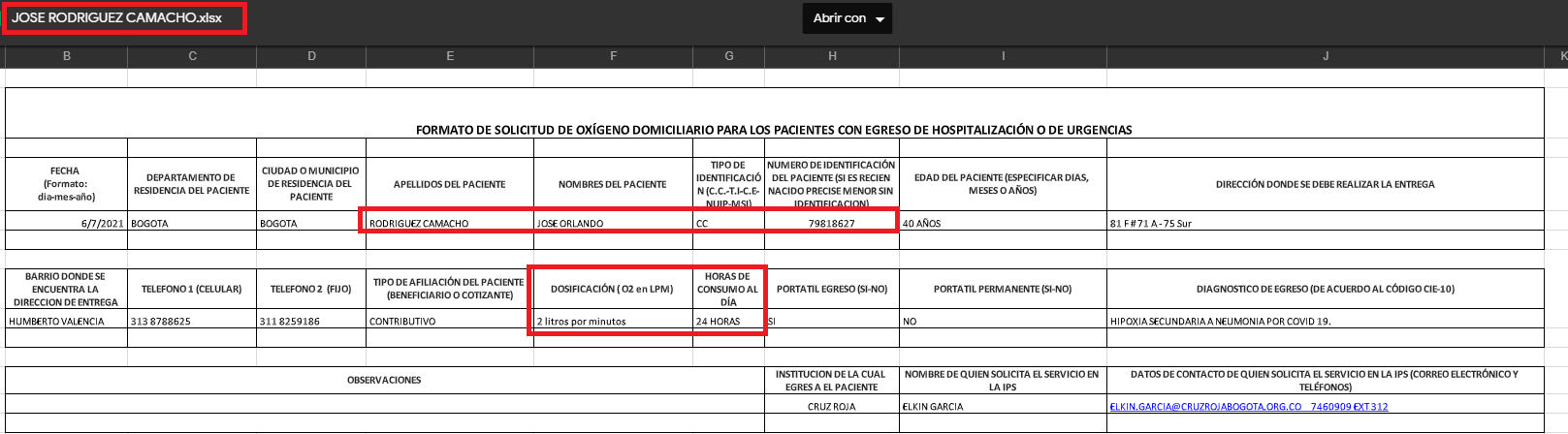Click the FECHA (Formato: dia-mes-año) header
1568x434 pixels.
[66, 184]
